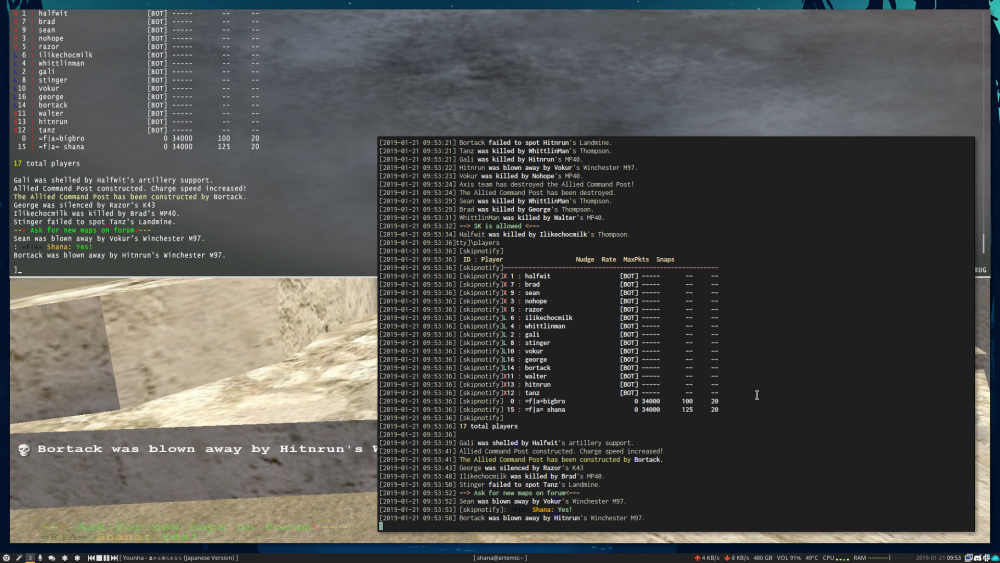This screenshot has width=1000, height=563.
Task: Skip to the next music track
Action: click(114, 558)
